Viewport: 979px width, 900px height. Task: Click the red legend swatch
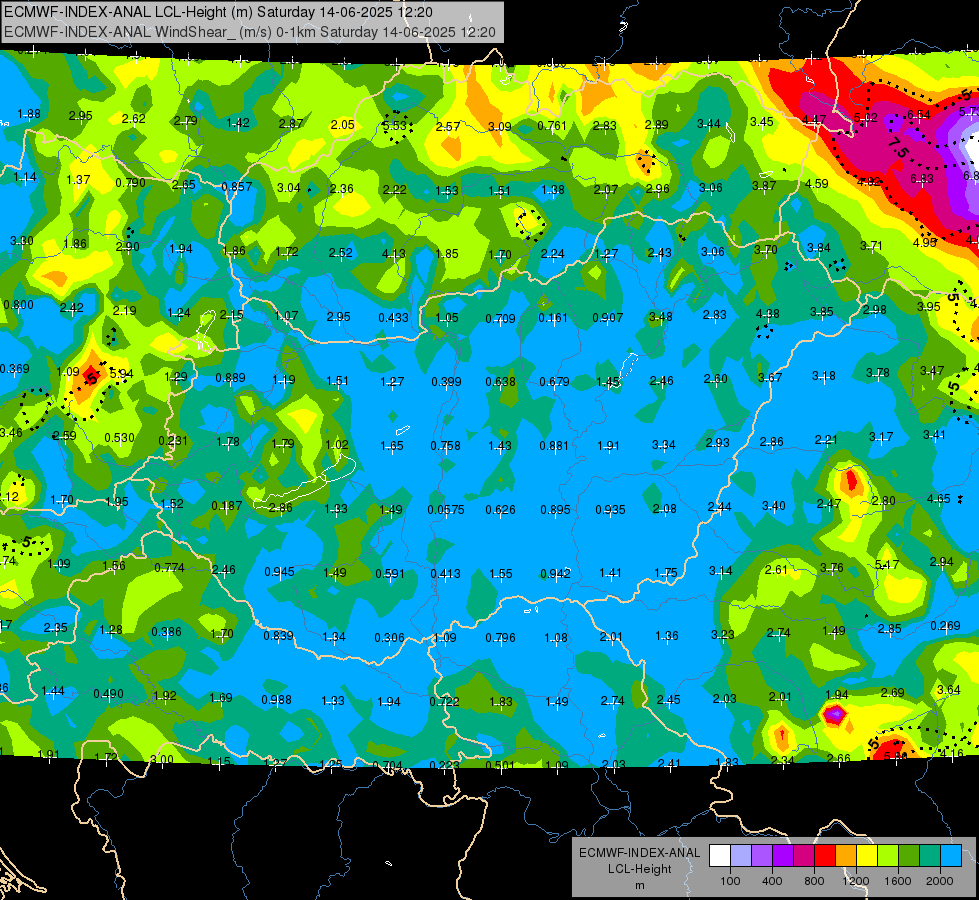tap(825, 856)
